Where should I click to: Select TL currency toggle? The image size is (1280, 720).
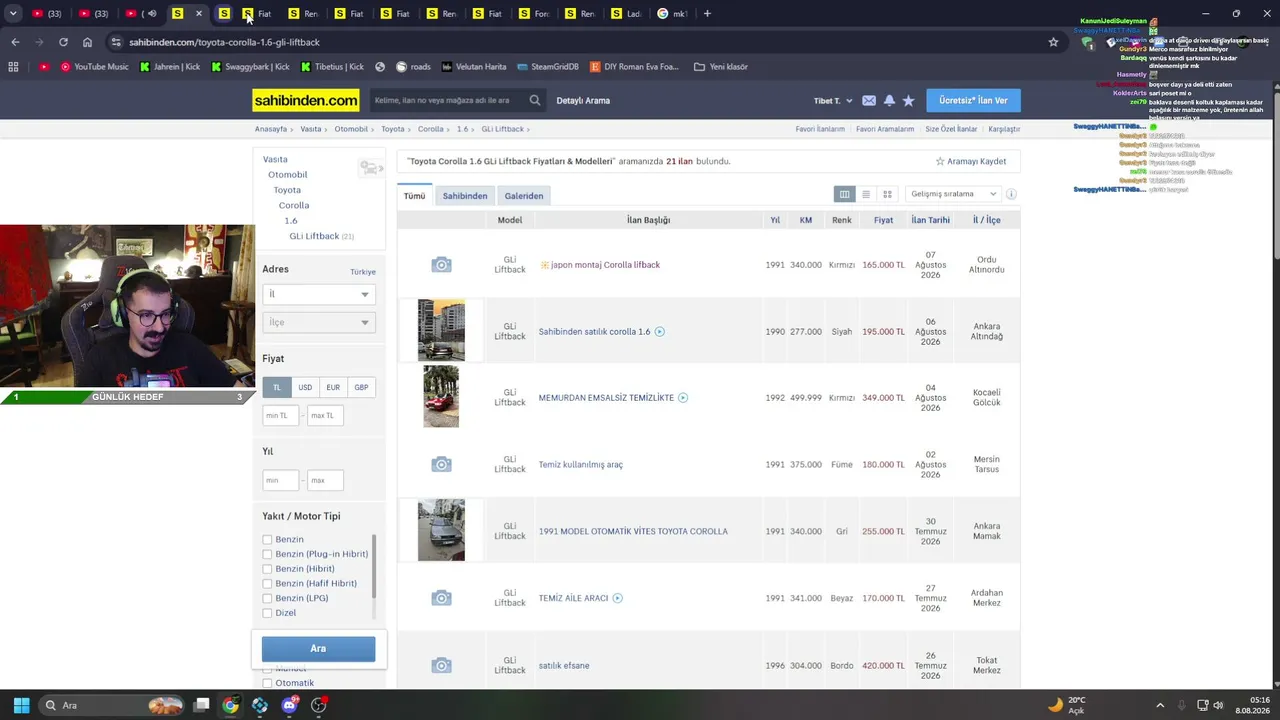click(277, 387)
